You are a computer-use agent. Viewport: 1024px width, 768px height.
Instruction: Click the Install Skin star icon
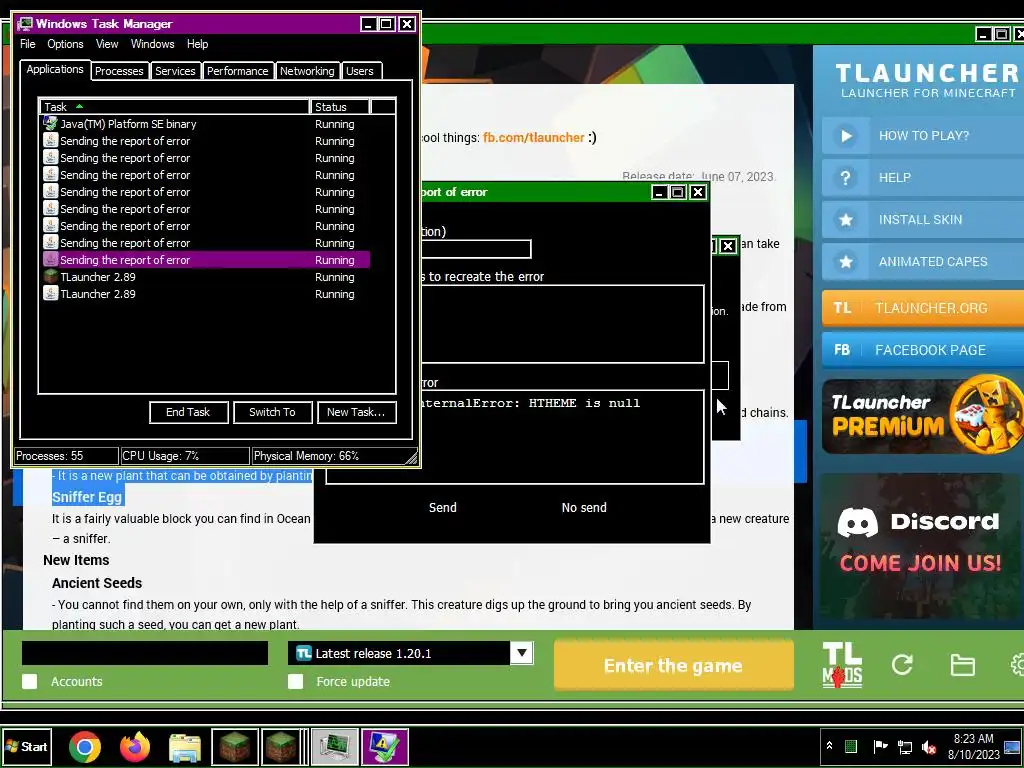point(846,219)
